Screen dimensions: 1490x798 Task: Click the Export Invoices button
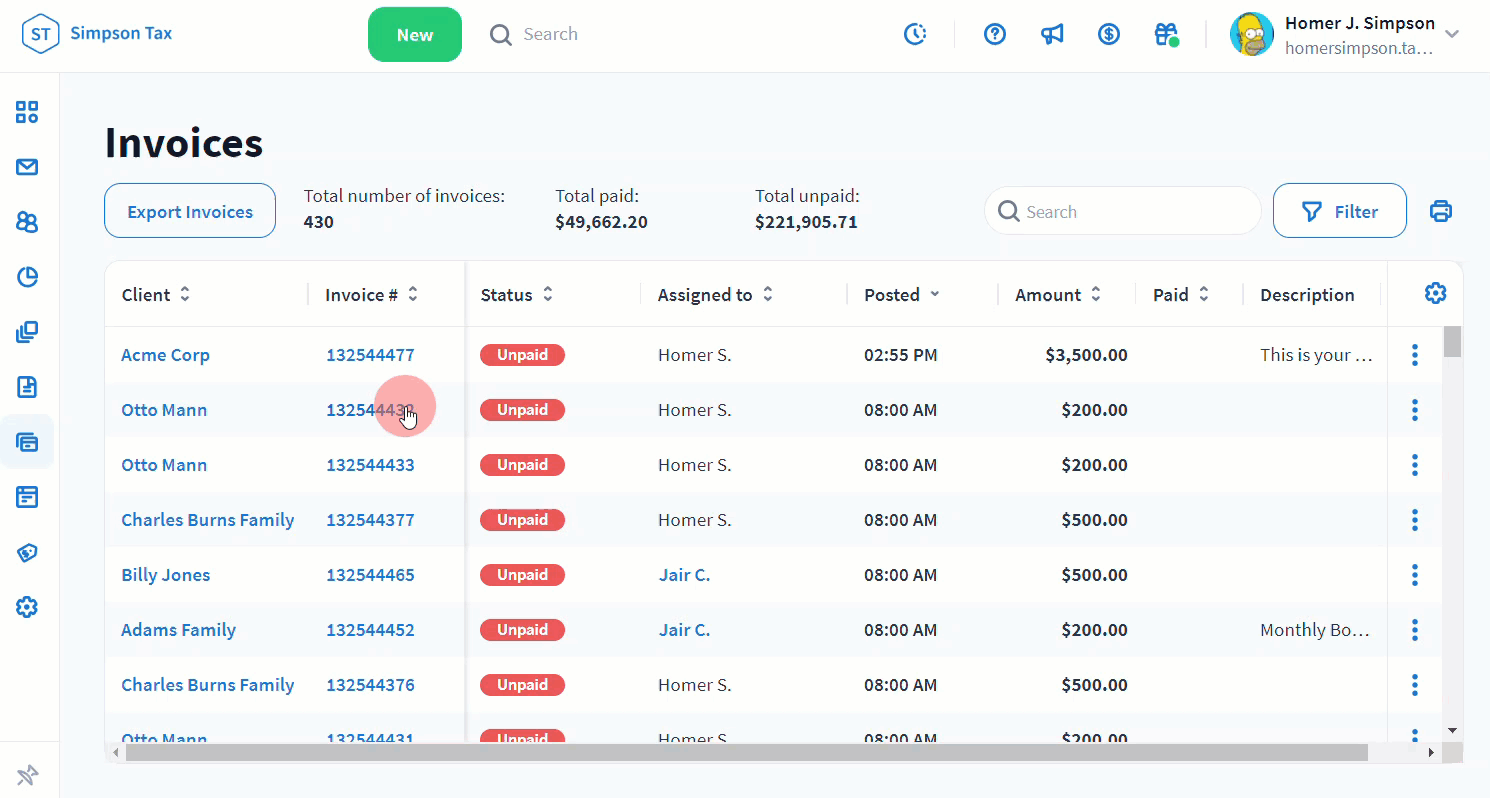[x=190, y=211]
